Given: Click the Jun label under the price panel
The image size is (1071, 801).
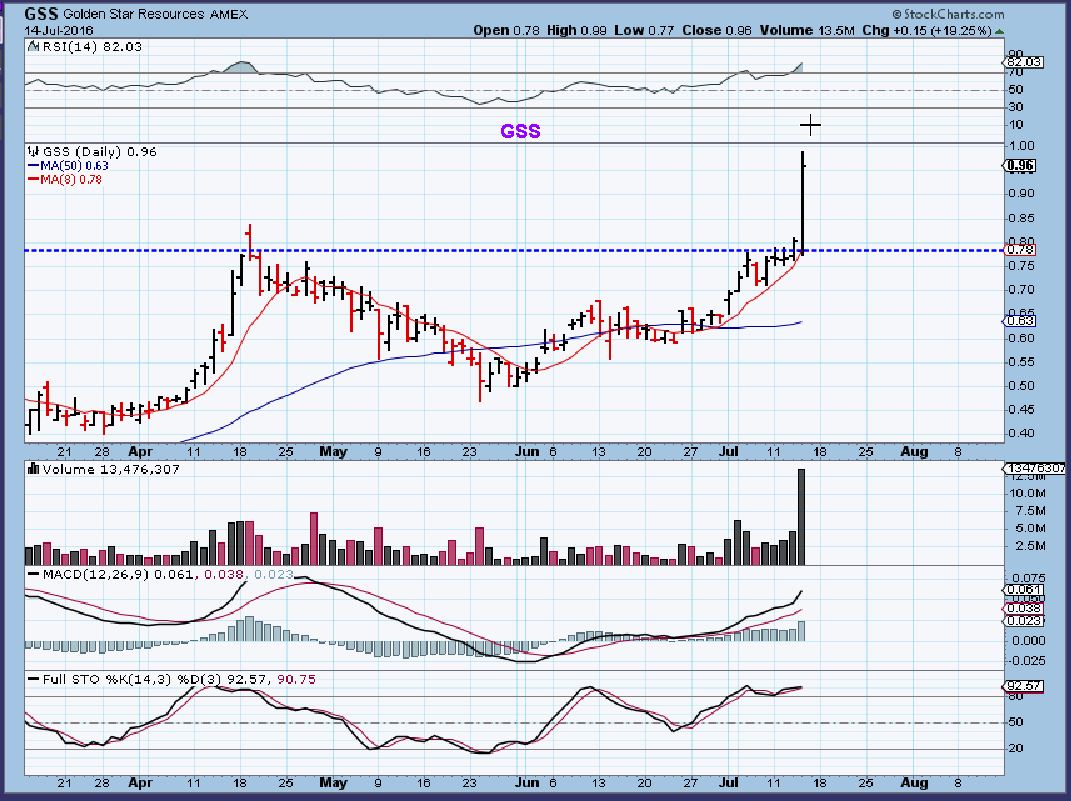Looking at the screenshot, I should click(x=527, y=451).
